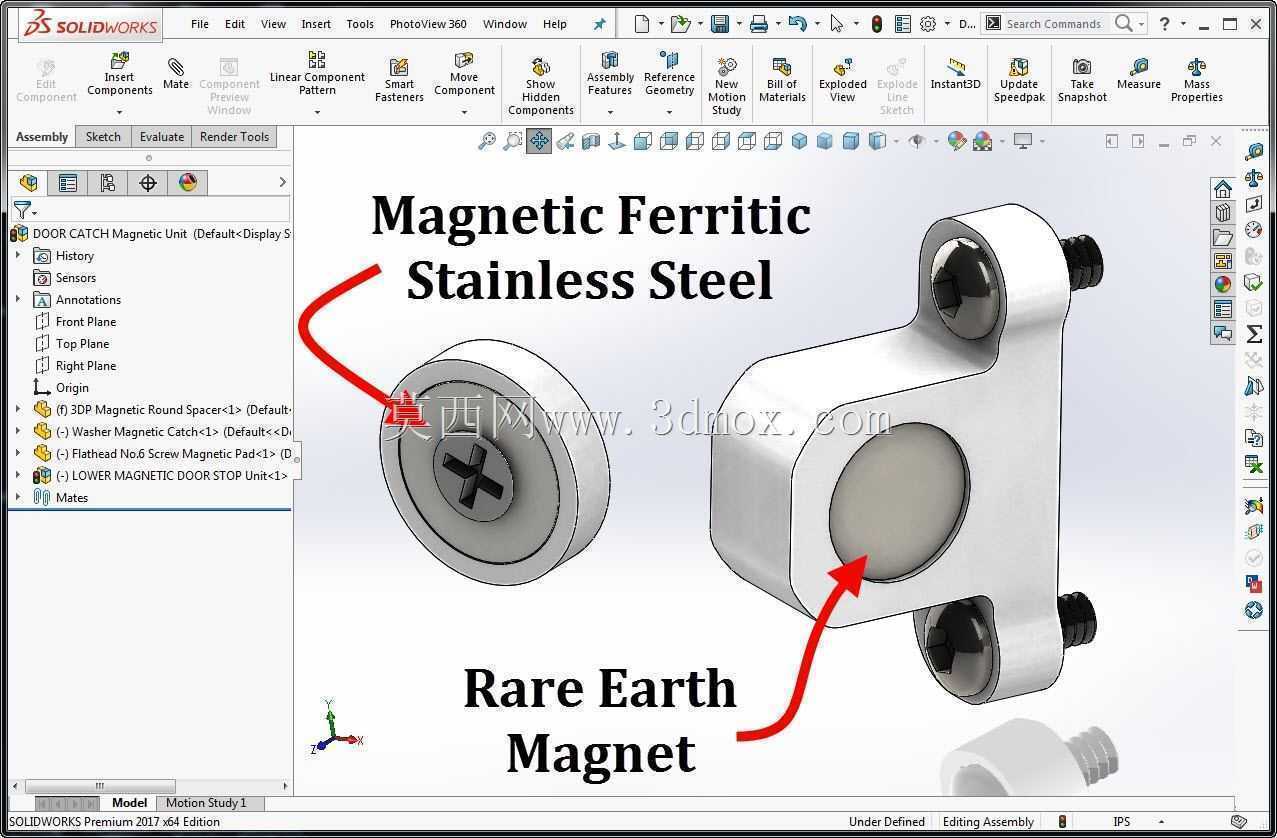
Task: Open Insert Components dropdown arrow
Action: pyautogui.click(x=119, y=112)
